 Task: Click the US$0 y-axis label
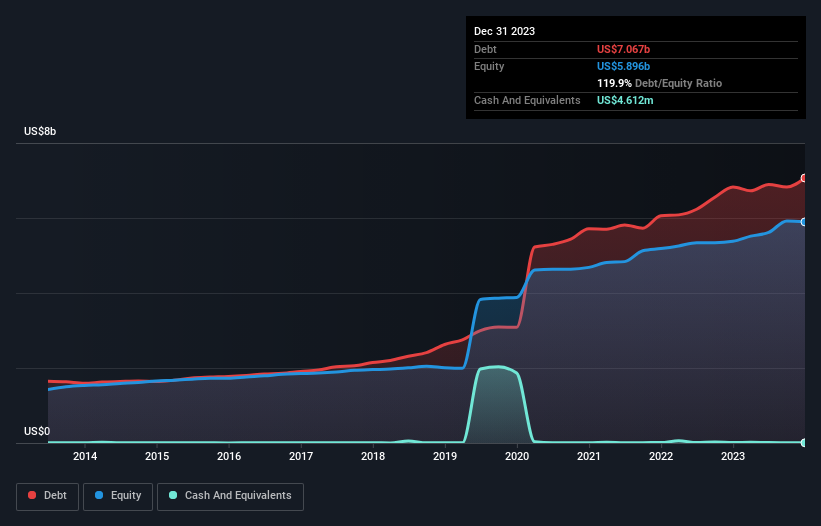[37, 431]
